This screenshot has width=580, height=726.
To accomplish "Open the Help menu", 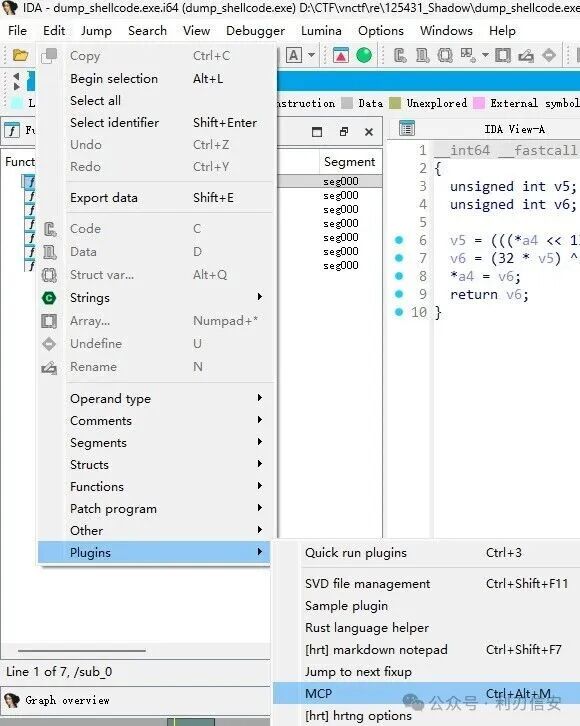I will click(x=502, y=31).
